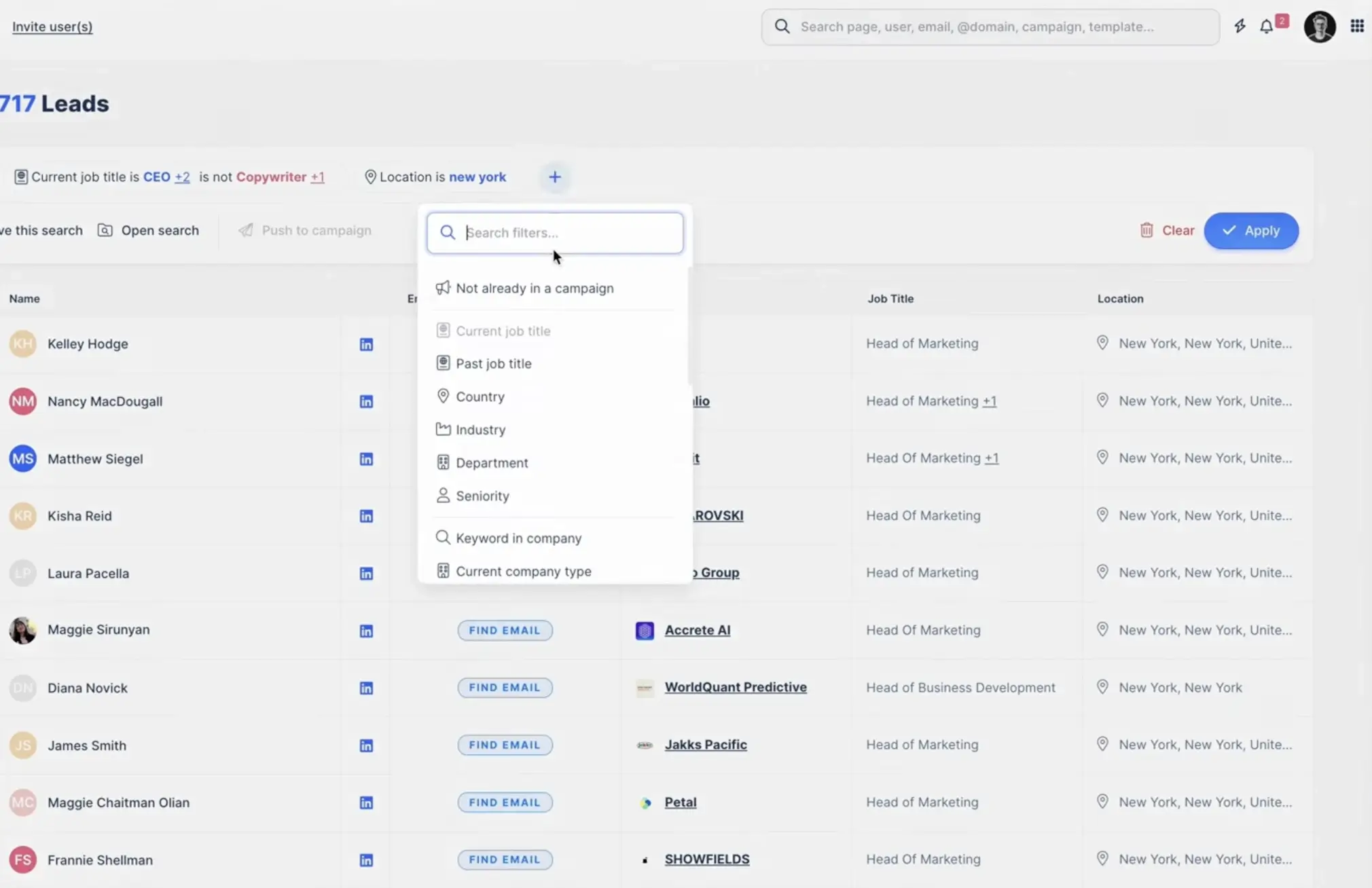Image resolution: width=1372 pixels, height=888 pixels.
Task: Expand Copywriter +1 excluded titles
Action: [x=317, y=177]
